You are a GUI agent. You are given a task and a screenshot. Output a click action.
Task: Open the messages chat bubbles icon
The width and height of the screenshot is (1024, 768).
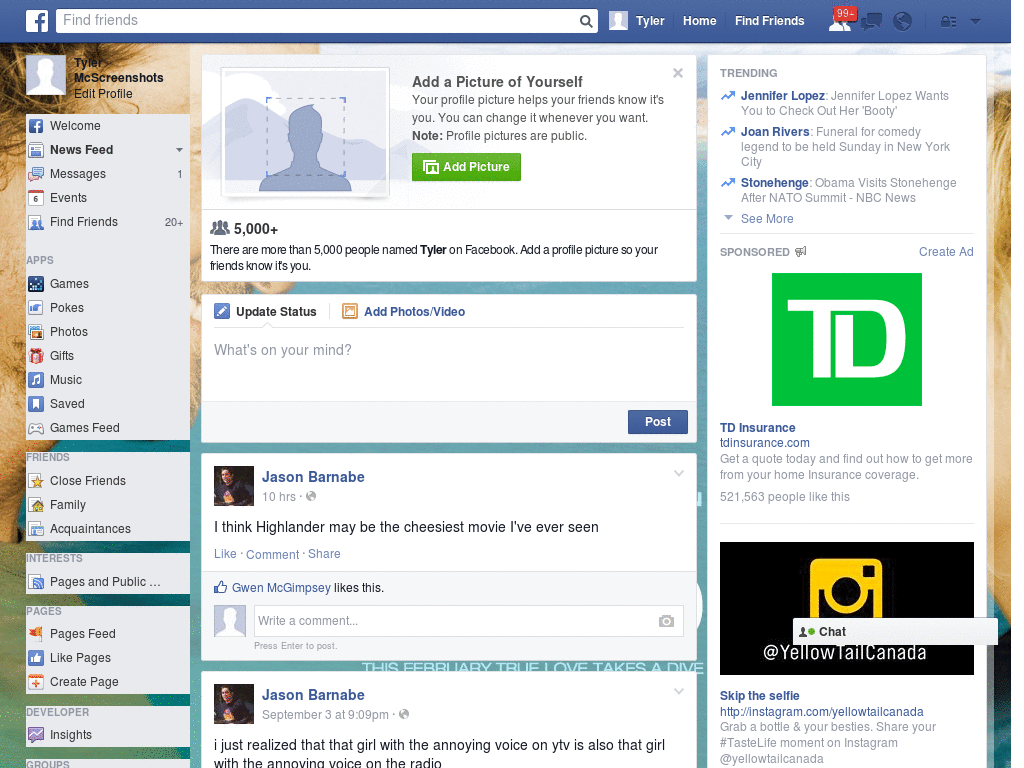coord(871,22)
